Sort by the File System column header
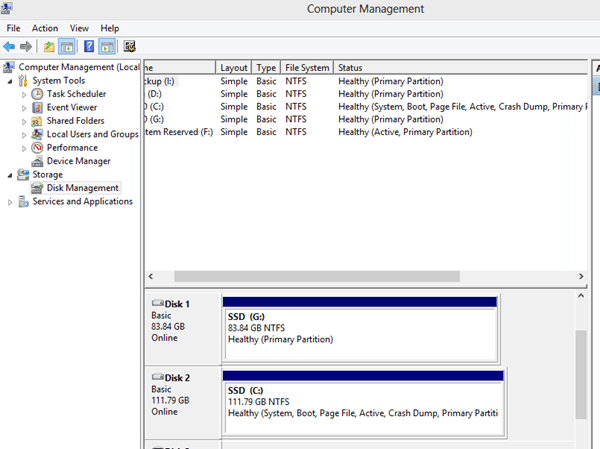The width and height of the screenshot is (600, 449). [307, 68]
